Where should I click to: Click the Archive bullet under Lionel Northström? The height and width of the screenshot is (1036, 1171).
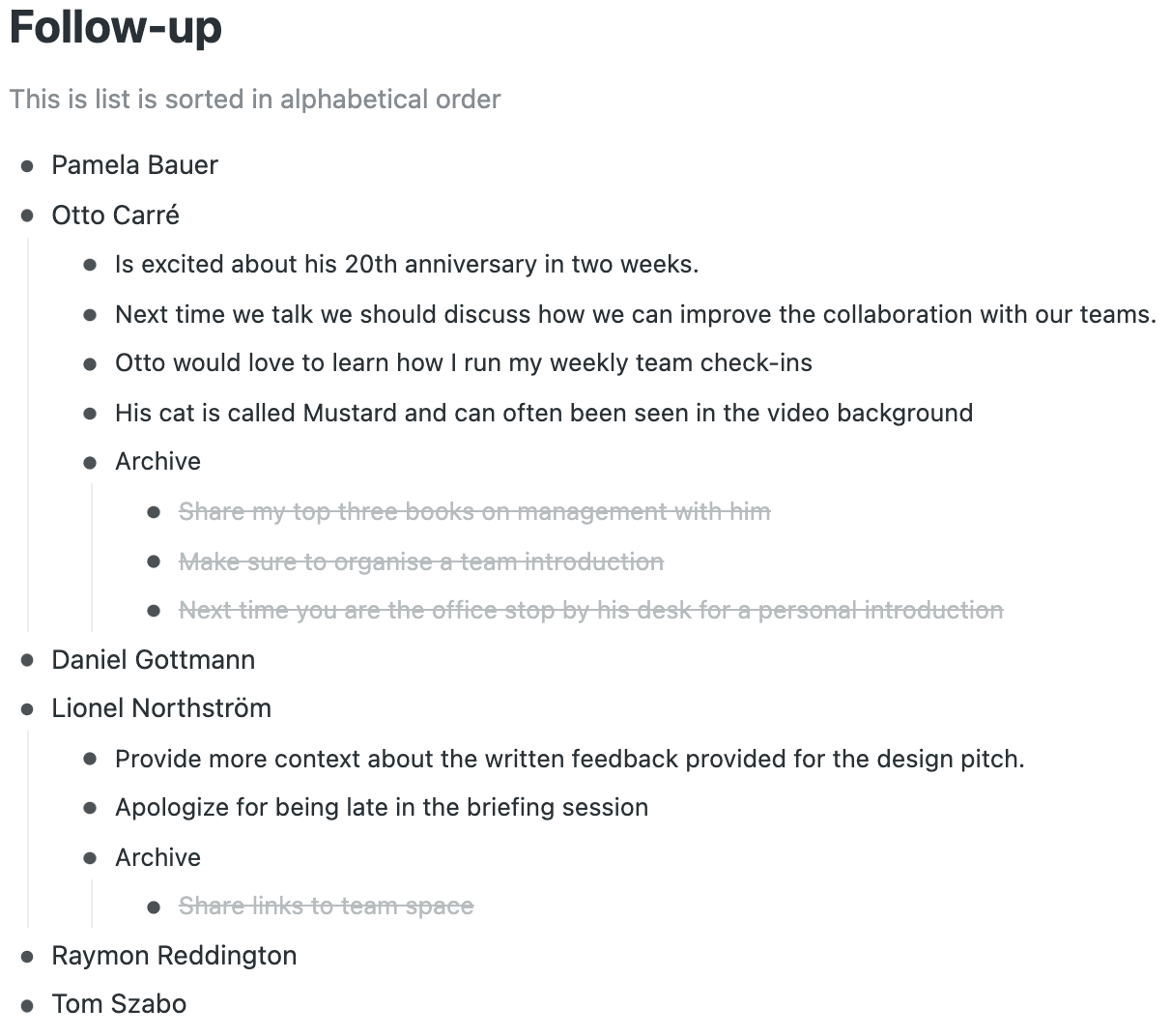(91, 858)
